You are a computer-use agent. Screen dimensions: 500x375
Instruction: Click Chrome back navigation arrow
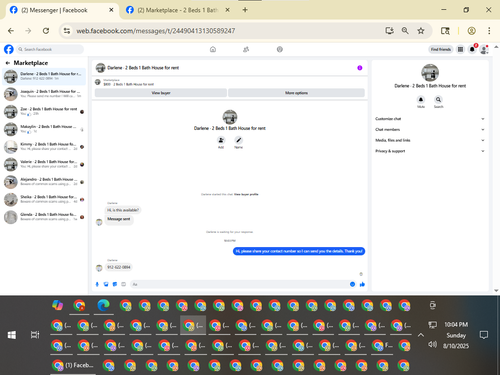point(11,31)
